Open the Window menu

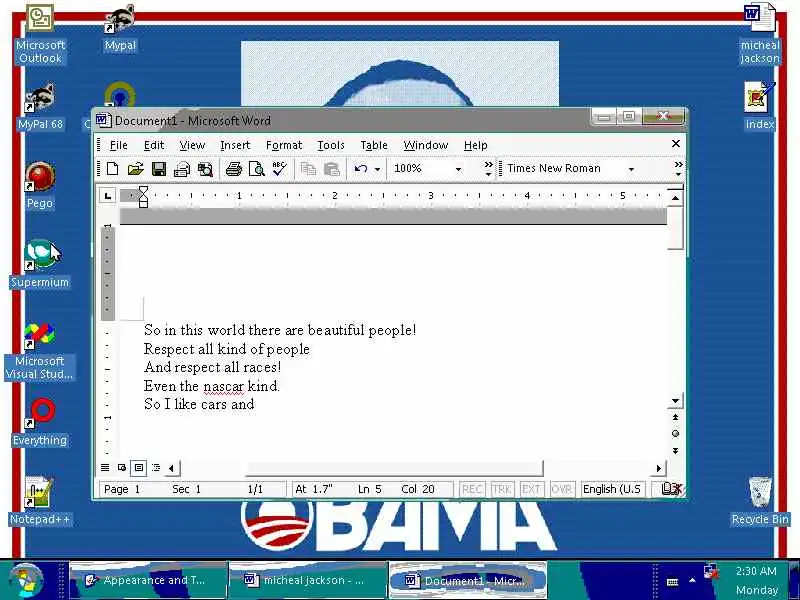pos(426,145)
